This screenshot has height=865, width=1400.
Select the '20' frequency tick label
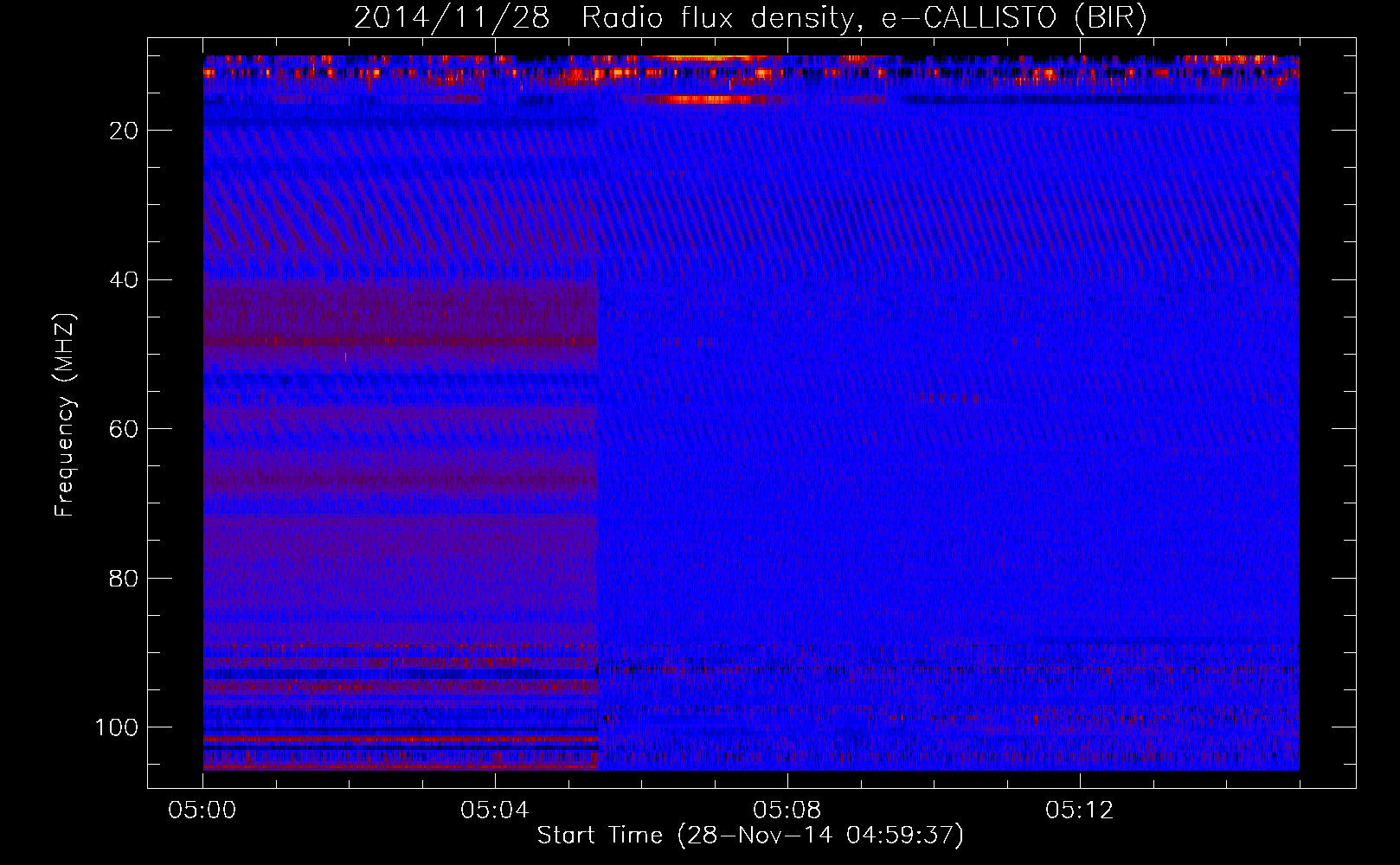point(125,131)
